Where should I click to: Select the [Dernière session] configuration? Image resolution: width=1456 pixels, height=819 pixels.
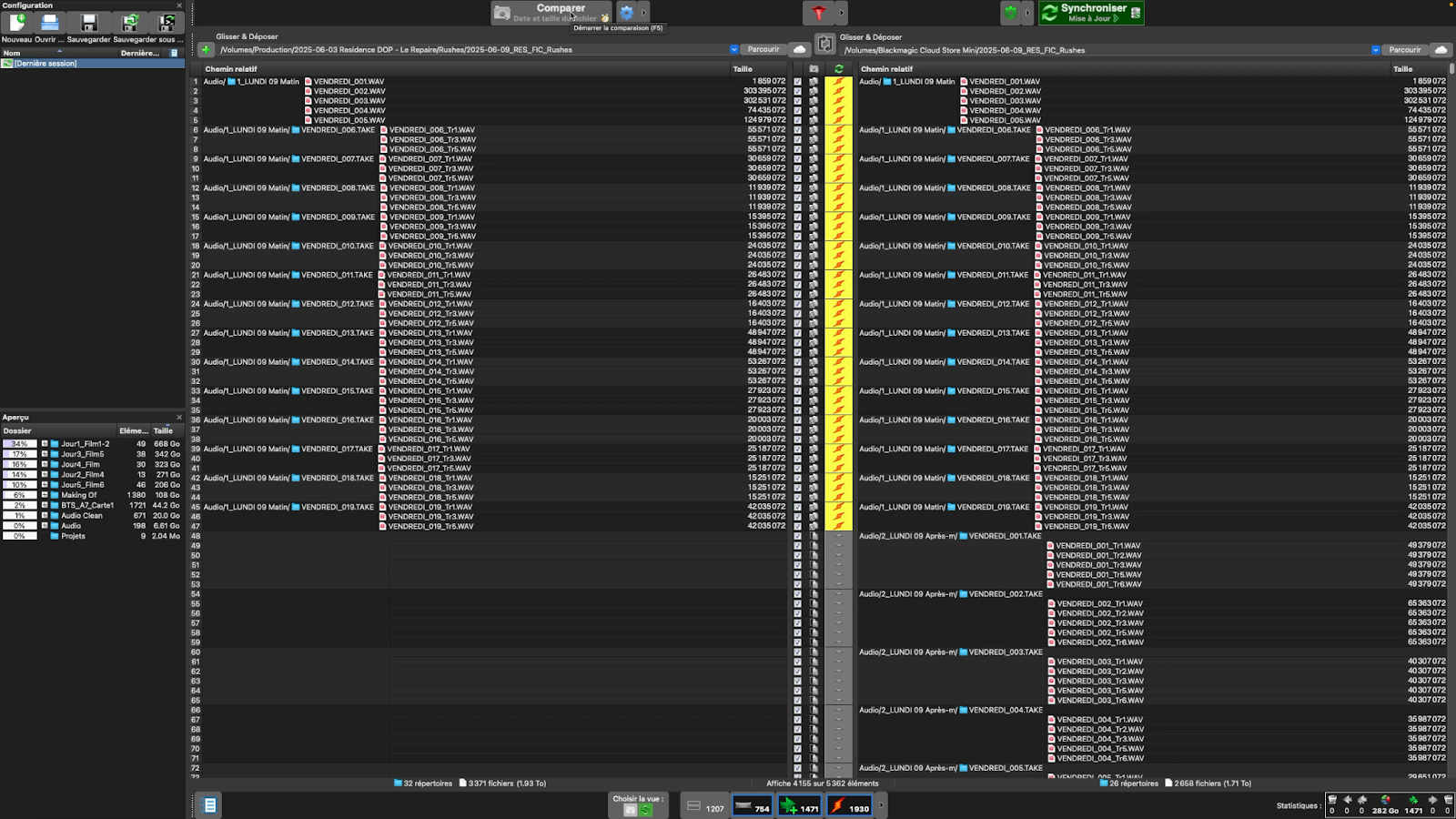click(92, 64)
